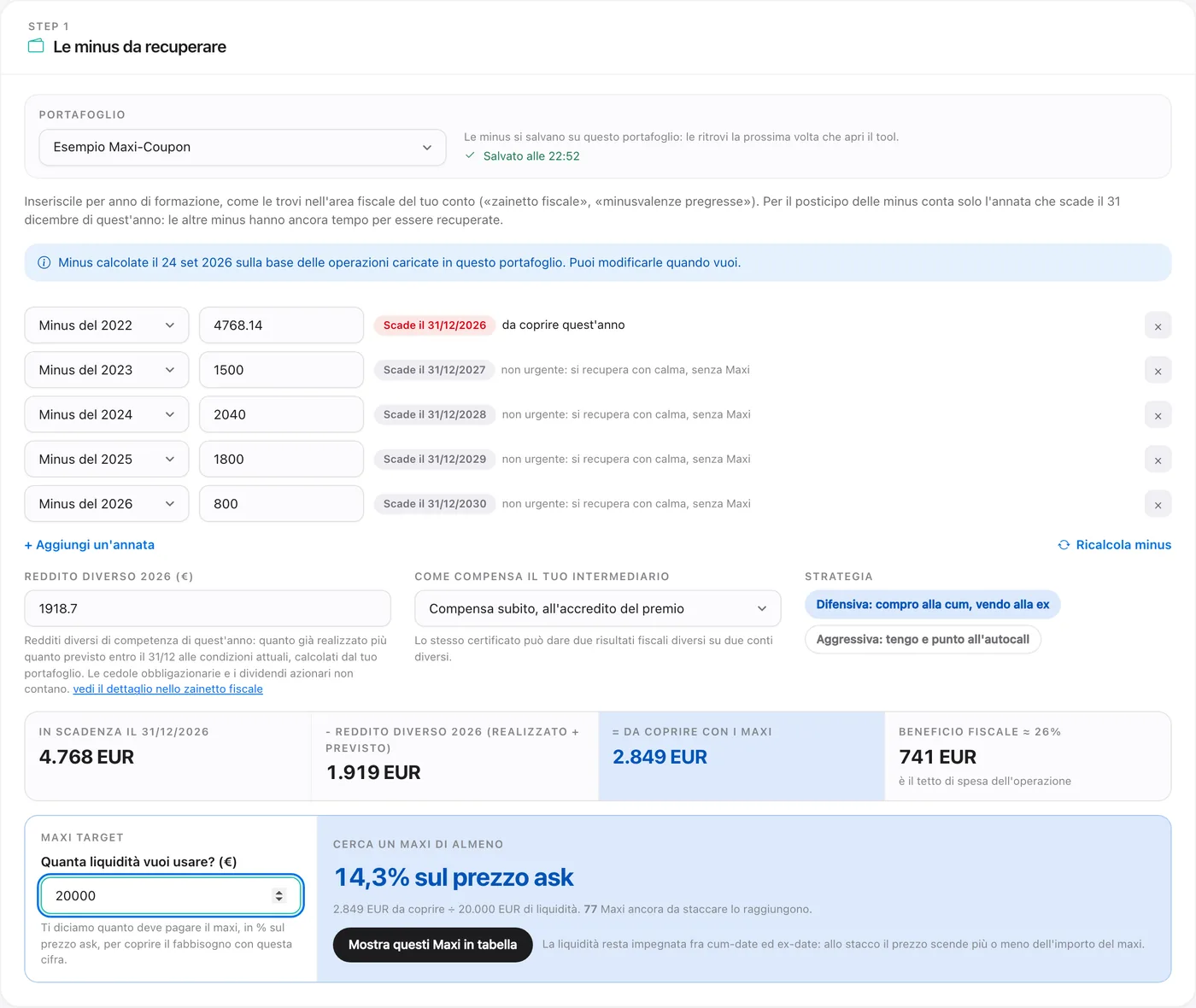Focus the amount field containing 800

[282, 504]
